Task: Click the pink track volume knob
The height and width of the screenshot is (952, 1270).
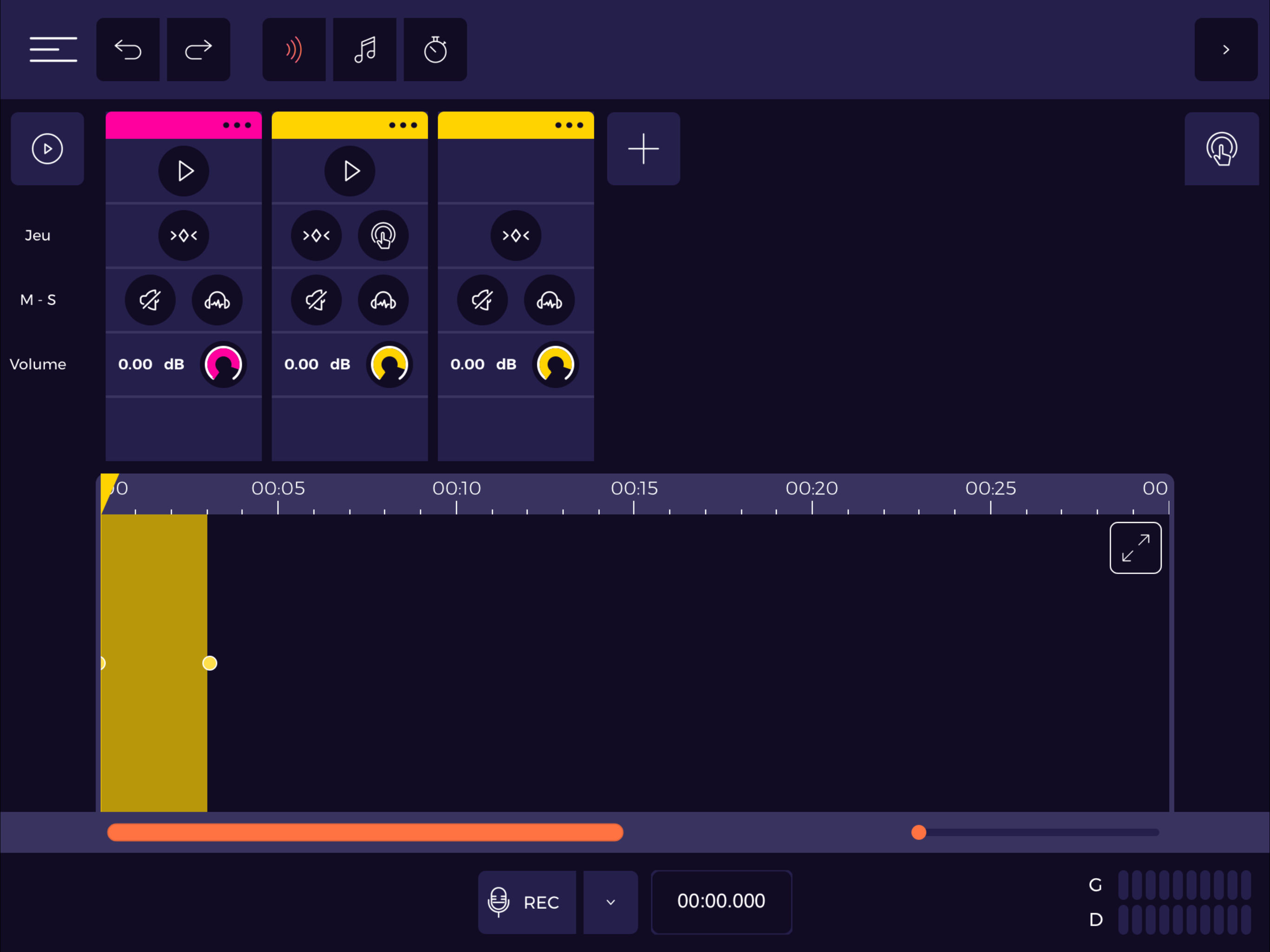Action: point(223,364)
